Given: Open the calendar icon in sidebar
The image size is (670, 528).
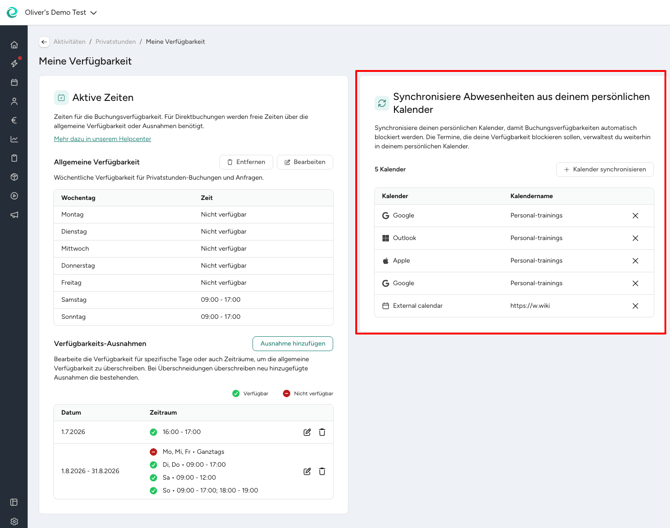Looking at the screenshot, I should pyautogui.click(x=14, y=82).
